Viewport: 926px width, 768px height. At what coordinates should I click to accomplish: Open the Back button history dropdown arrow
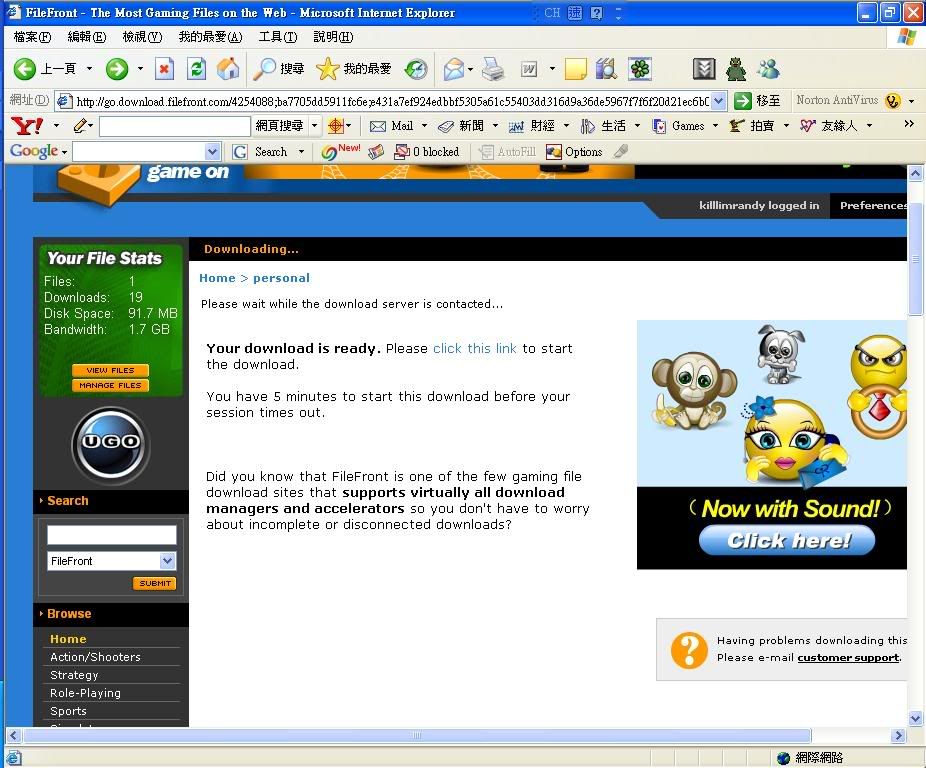tap(89, 69)
